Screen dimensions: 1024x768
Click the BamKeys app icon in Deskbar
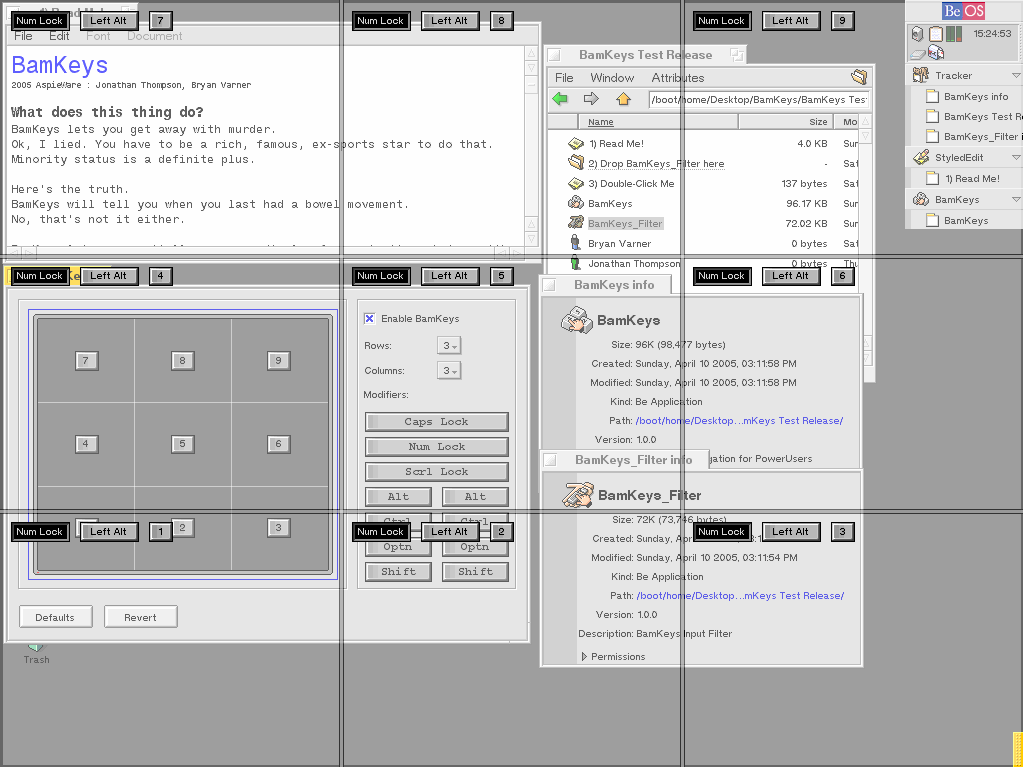pos(921,199)
